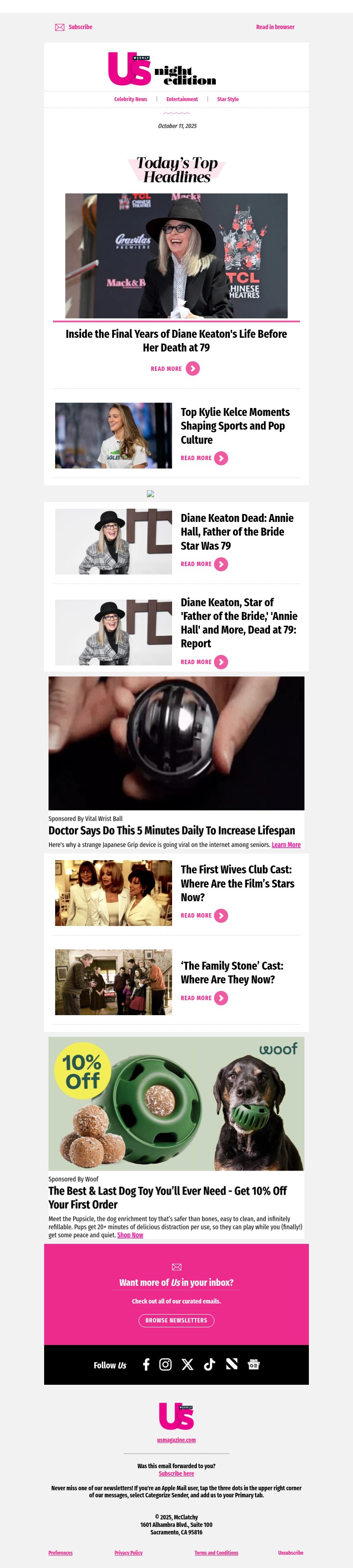Click the arrow icon for First Wives Club story
353x1568 pixels.
[x=221, y=915]
